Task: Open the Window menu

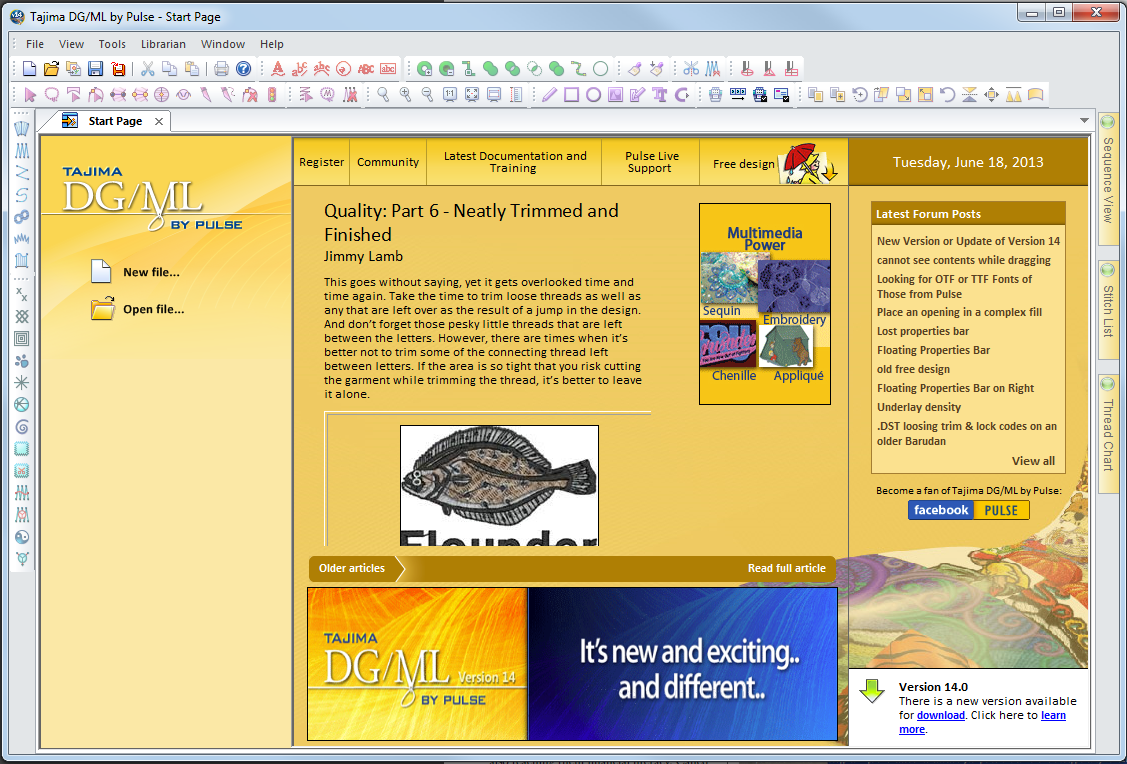Action: coord(223,44)
